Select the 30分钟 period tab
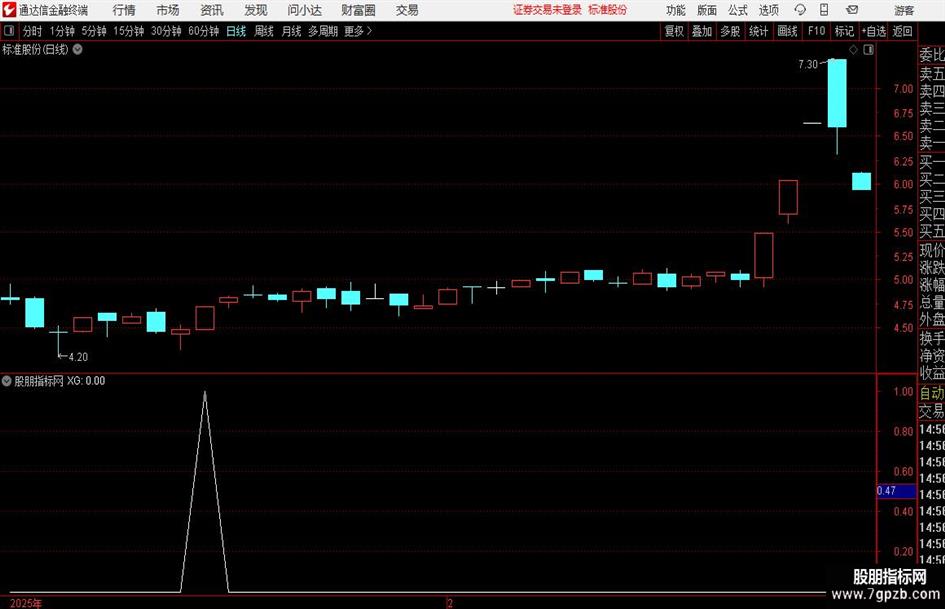 [x=166, y=31]
